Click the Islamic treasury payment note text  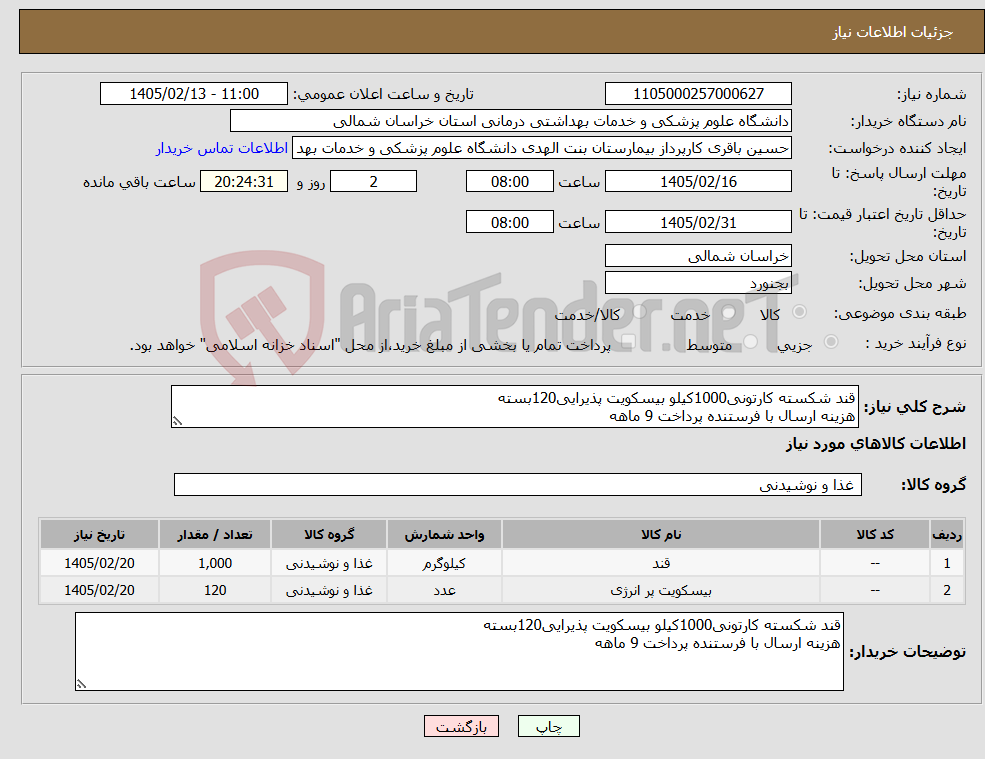(x=370, y=345)
